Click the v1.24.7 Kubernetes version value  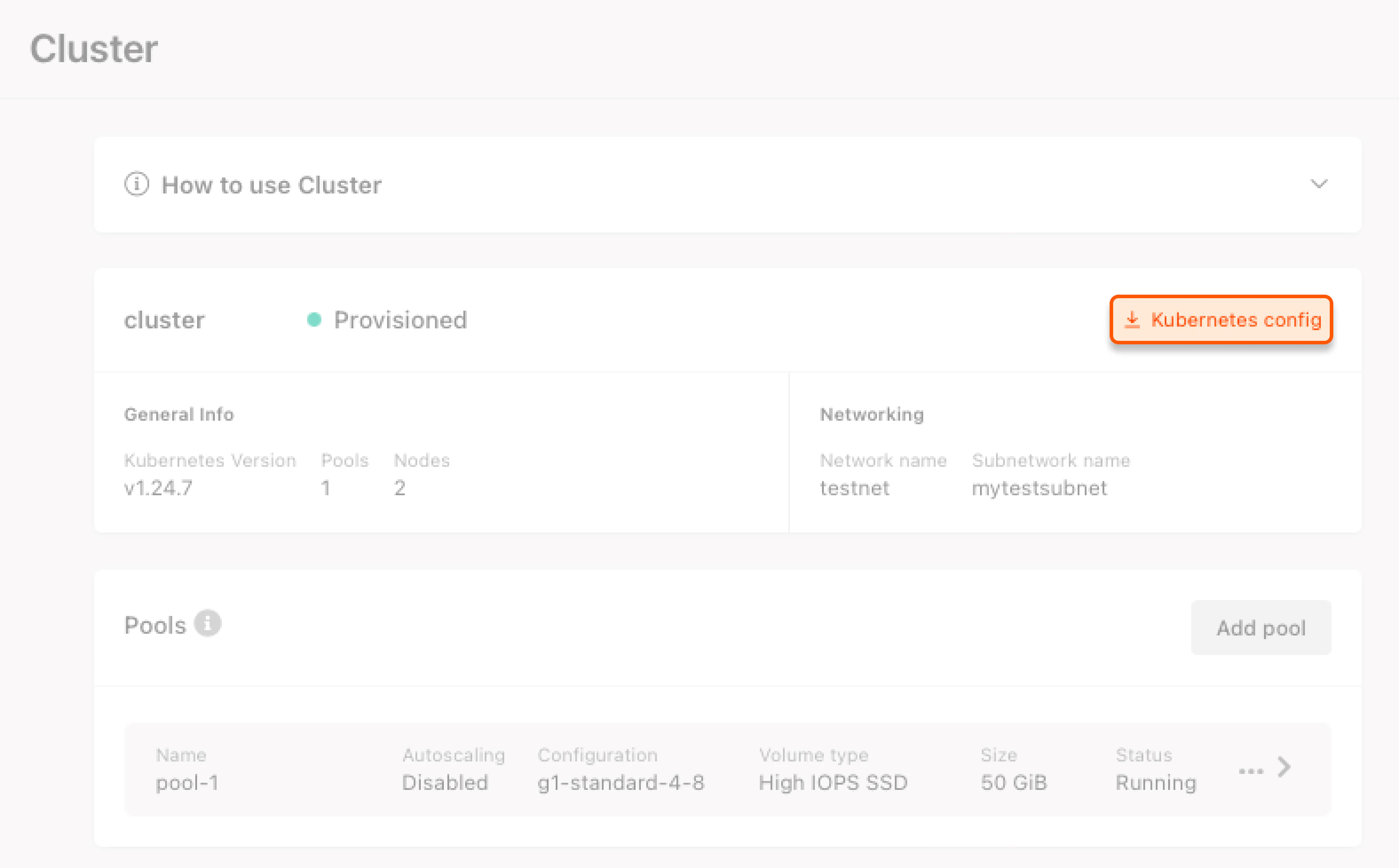(158, 488)
